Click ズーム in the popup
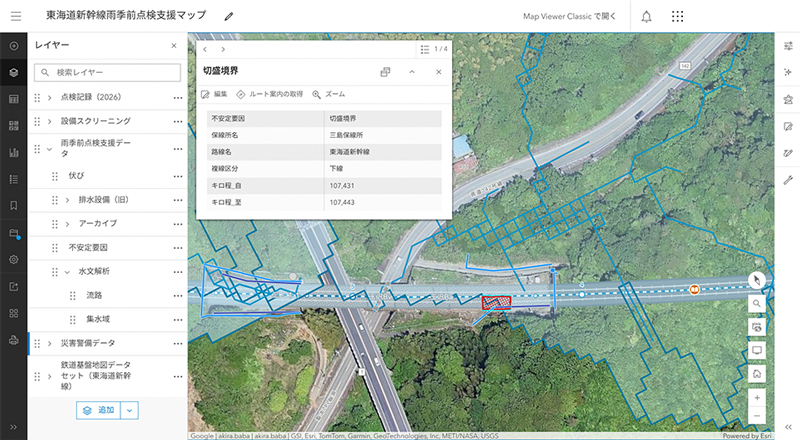Screen dimensions: 800x440 (x=329, y=94)
